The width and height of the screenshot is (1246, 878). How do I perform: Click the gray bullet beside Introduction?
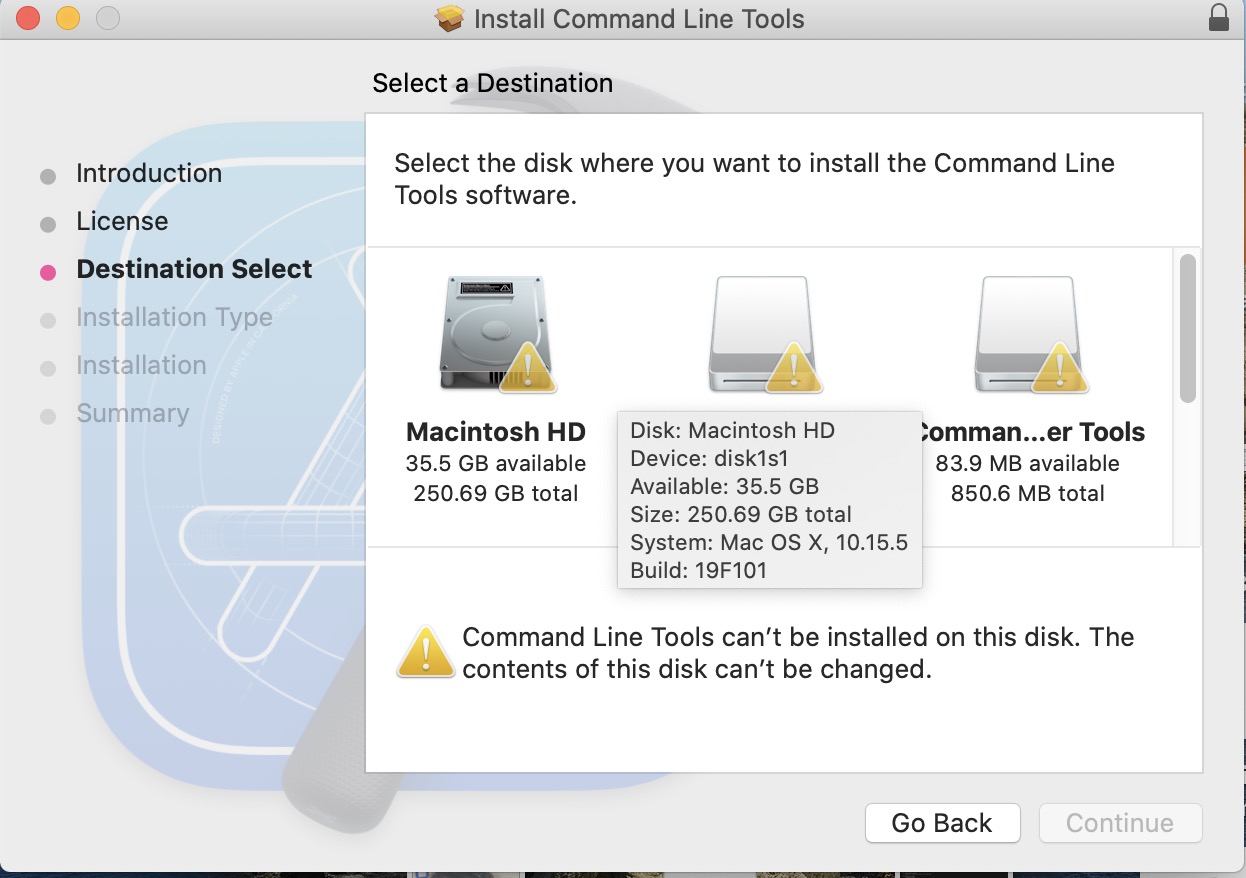pyautogui.click(x=48, y=177)
